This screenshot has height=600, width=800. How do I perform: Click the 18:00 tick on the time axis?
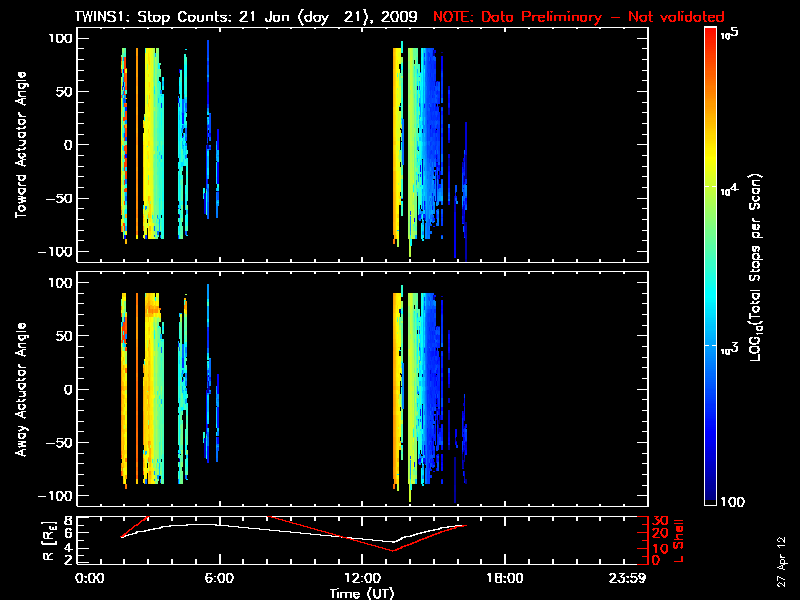504,579
